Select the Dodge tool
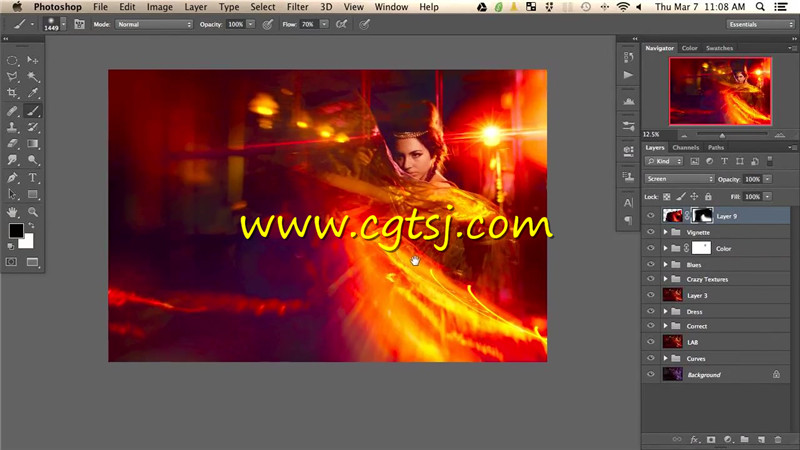Viewport: 800px width, 450px height. pos(33,160)
